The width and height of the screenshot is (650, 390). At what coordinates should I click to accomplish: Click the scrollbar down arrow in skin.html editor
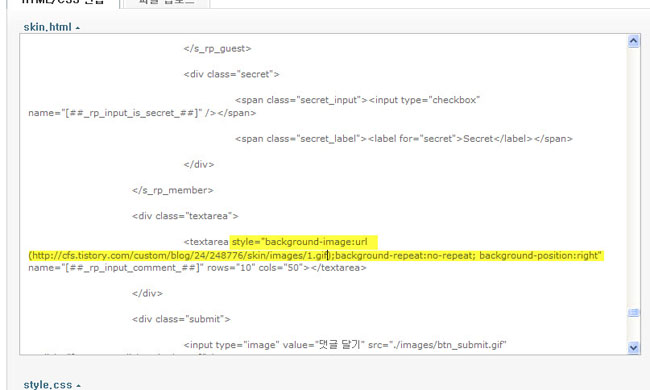point(633,347)
